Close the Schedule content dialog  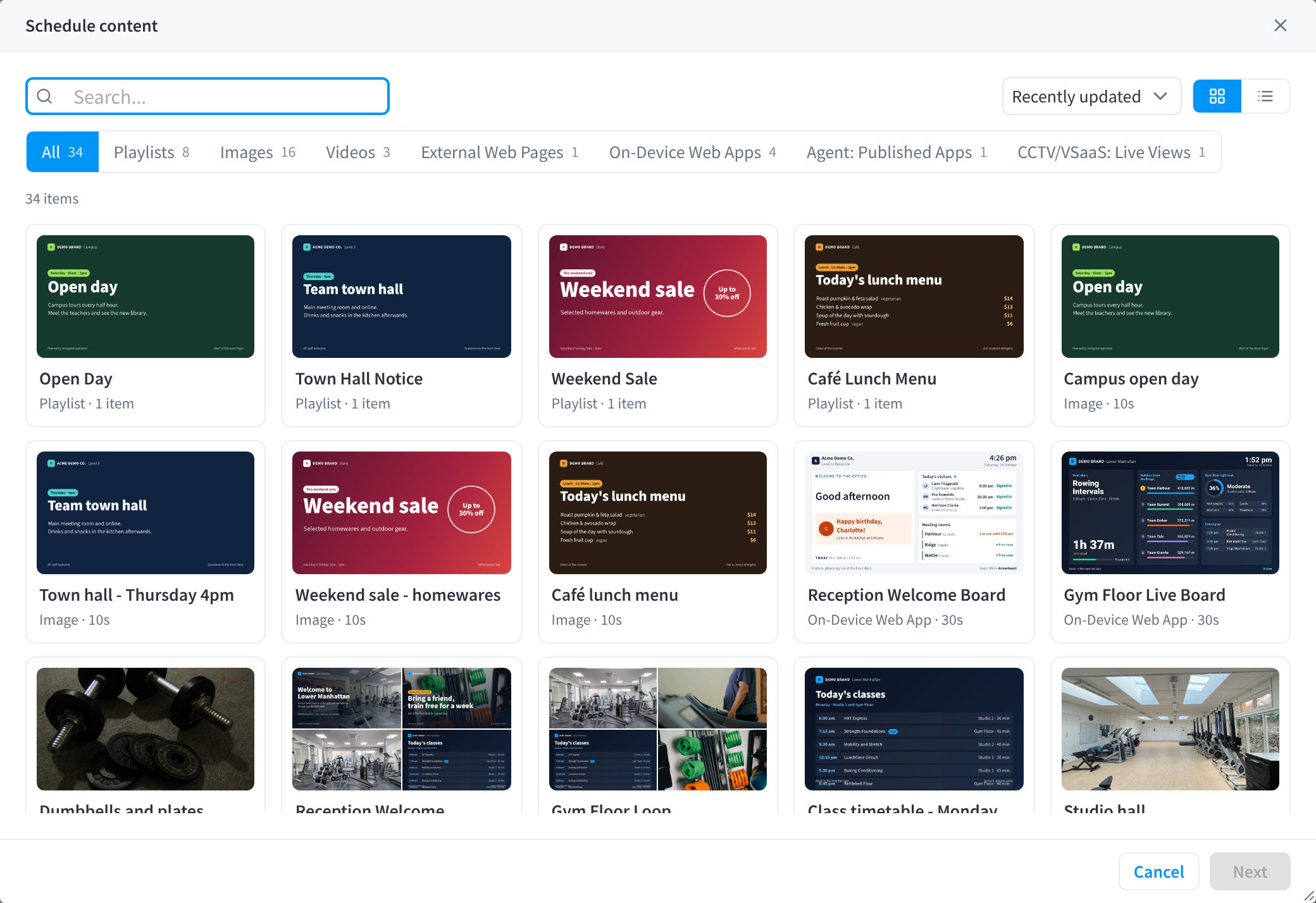(1280, 25)
